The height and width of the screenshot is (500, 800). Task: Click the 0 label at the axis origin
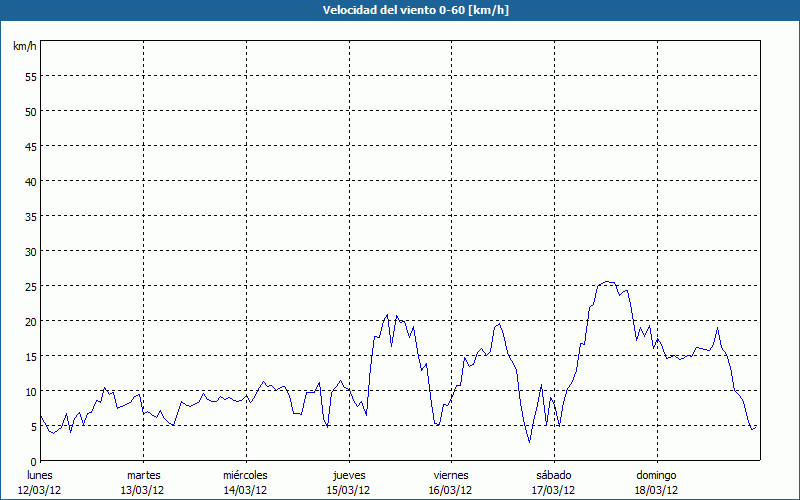33,461
